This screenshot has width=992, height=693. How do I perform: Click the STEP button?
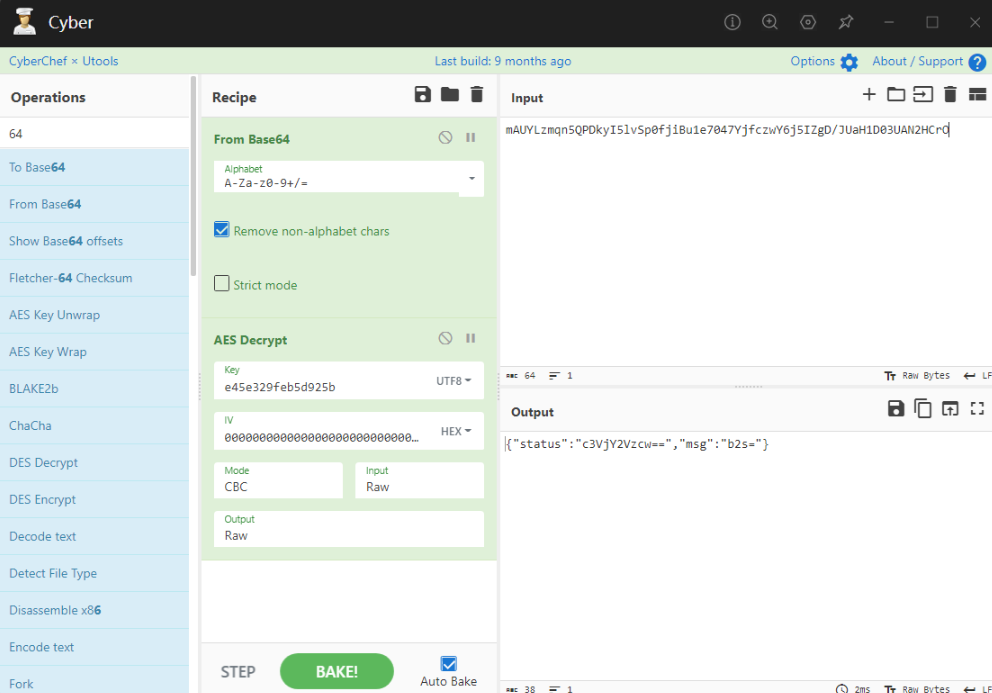(x=238, y=671)
